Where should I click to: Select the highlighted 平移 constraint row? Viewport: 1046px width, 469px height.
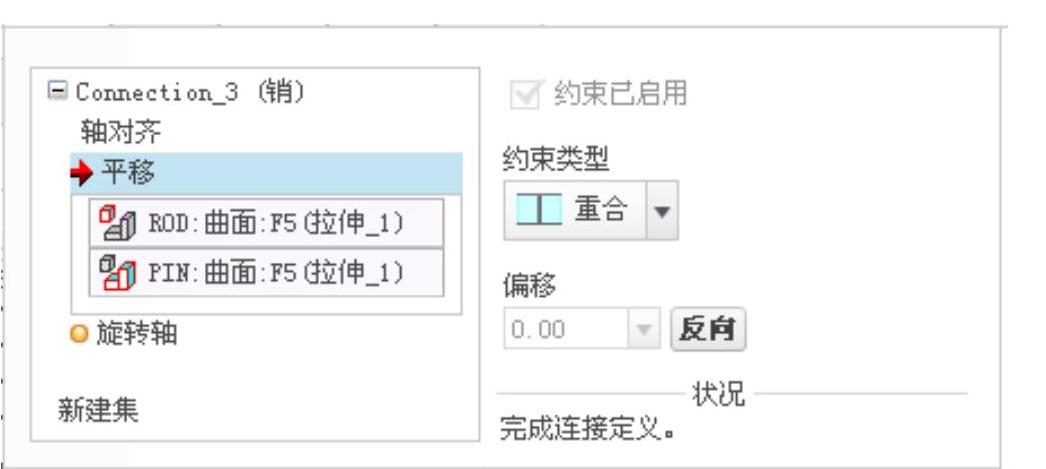click(266, 173)
